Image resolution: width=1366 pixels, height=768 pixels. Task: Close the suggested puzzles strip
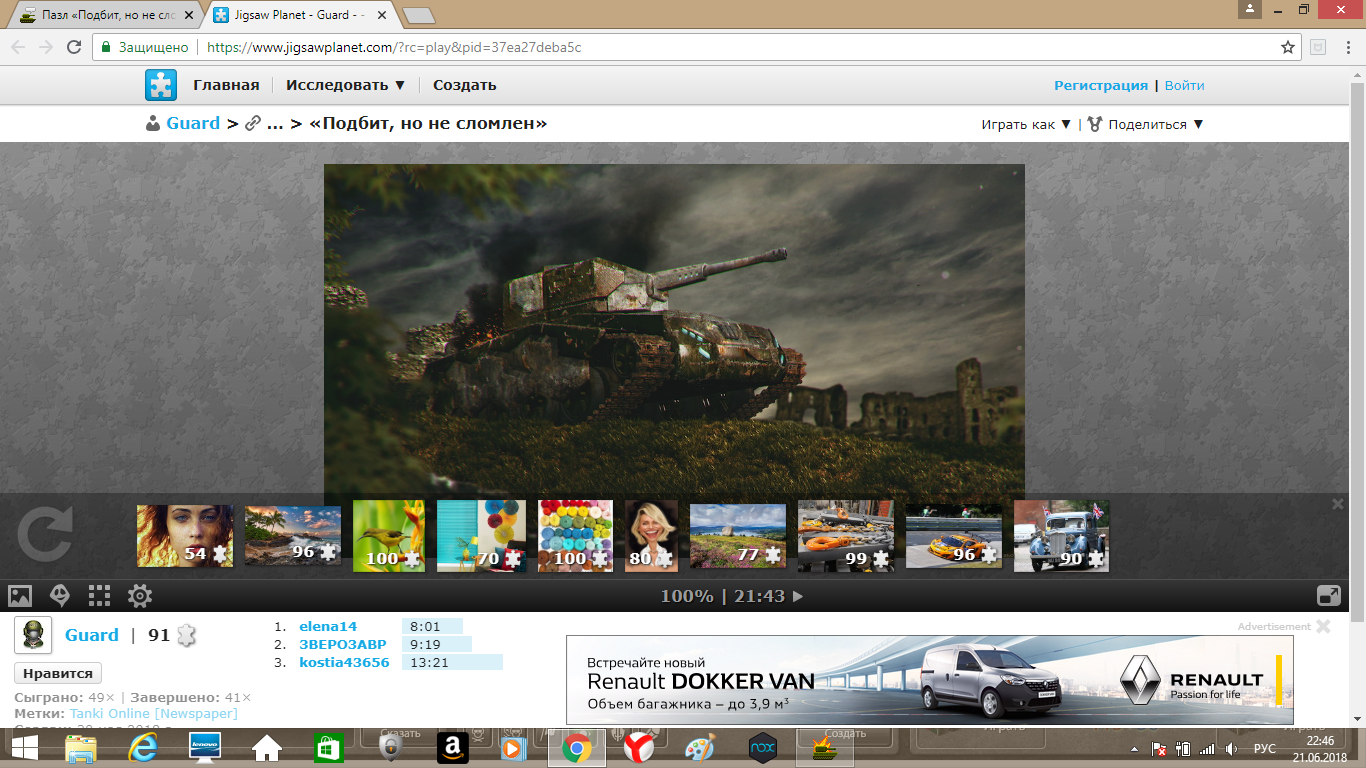(1338, 504)
